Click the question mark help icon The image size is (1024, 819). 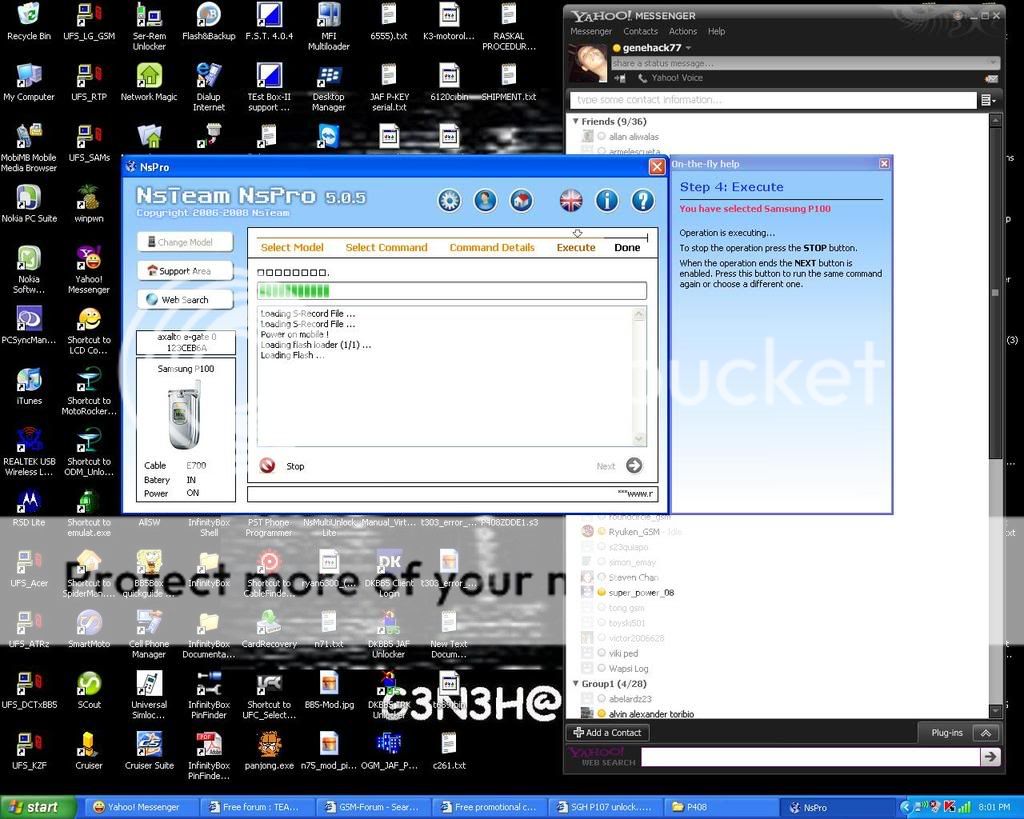click(642, 201)
